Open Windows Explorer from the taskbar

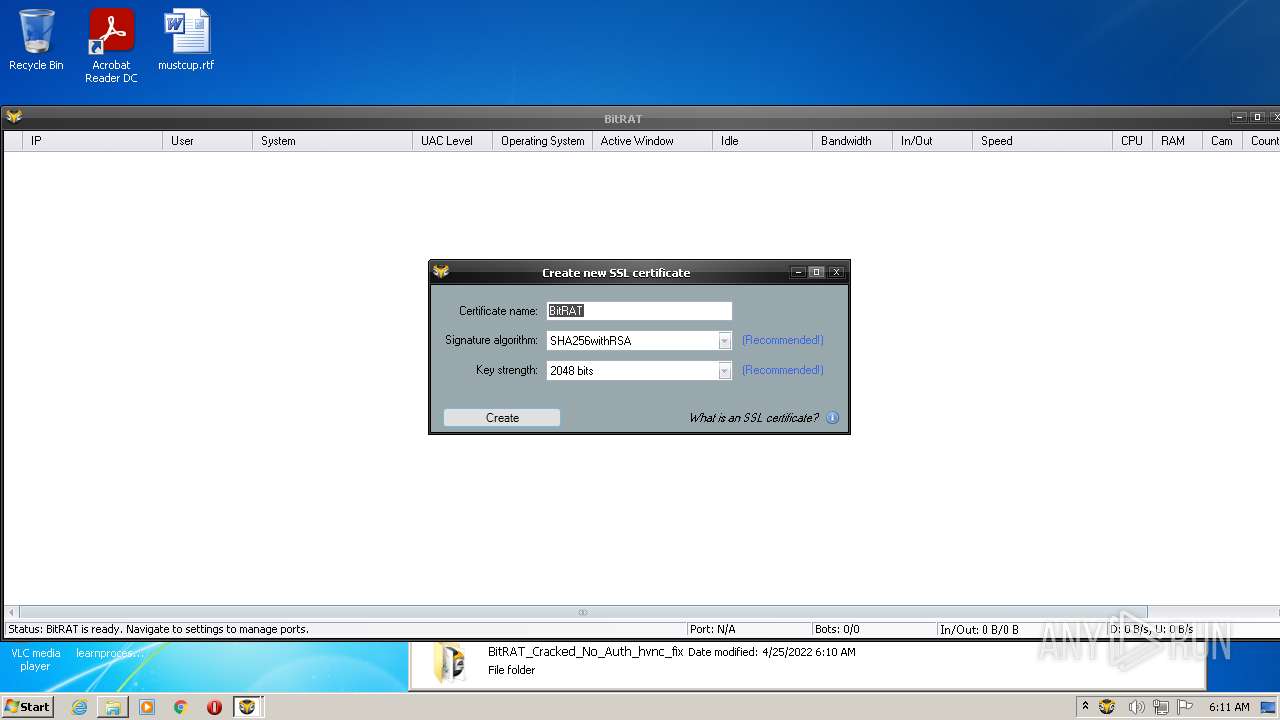tap(113, 707)
